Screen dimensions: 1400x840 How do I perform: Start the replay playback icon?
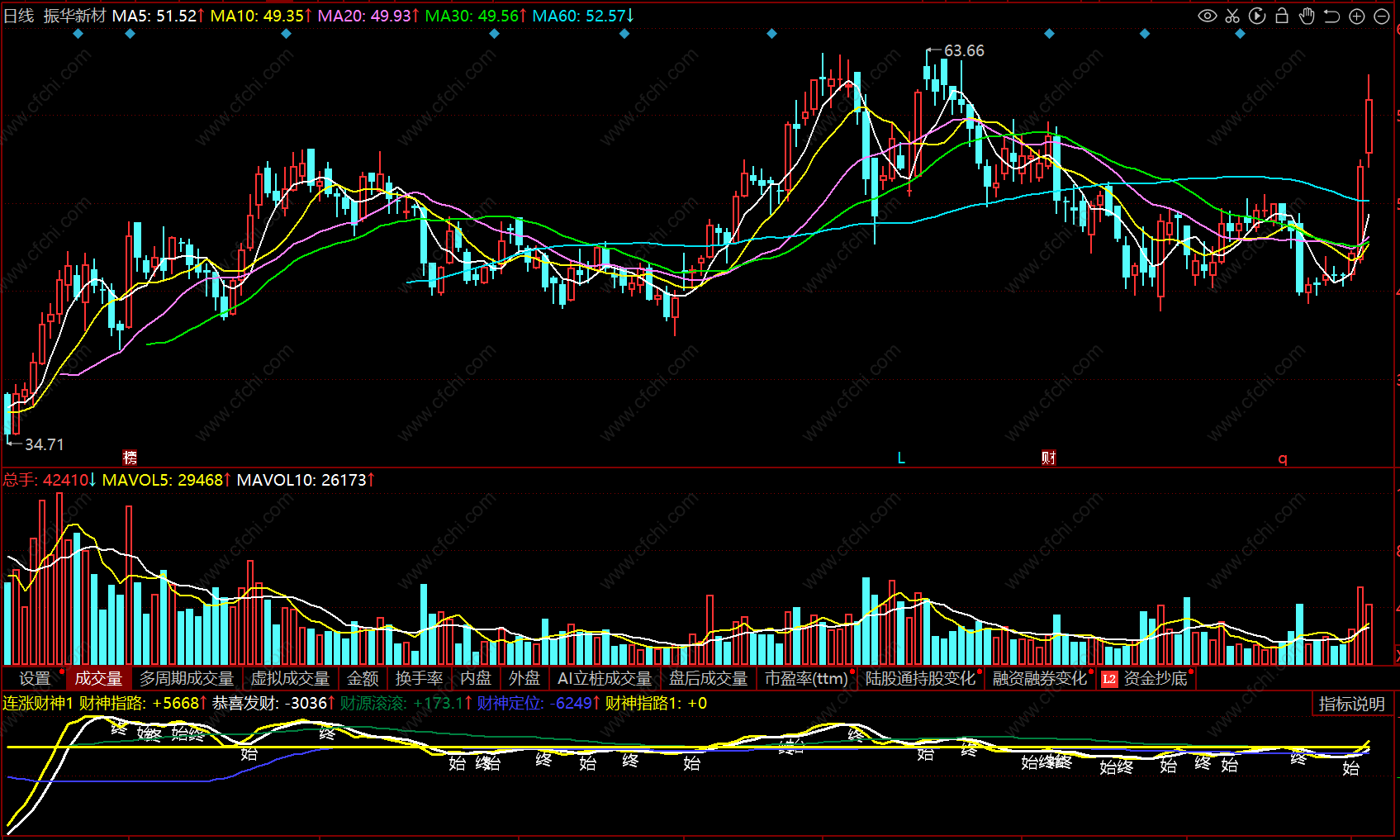point(1257,16)
